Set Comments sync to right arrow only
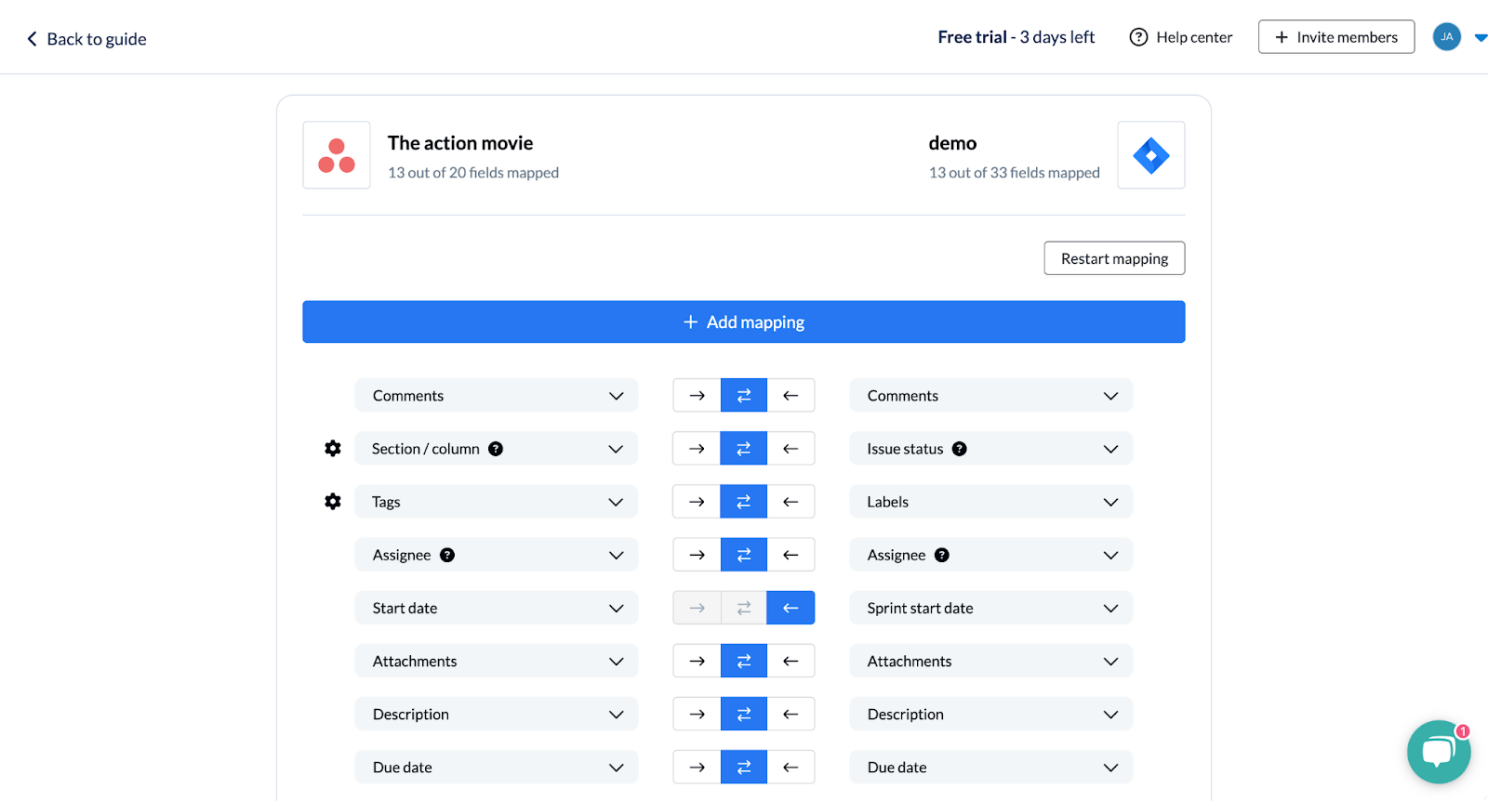Viewport: 1488px width, 801px height. 697,396
